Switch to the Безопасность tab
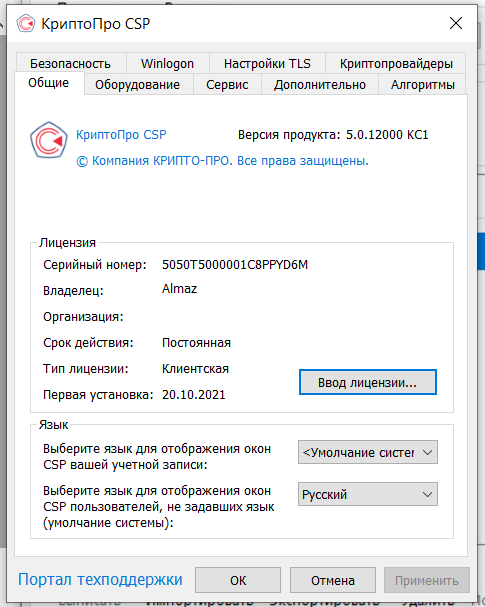This screenshot has width=485, height=607. (x=70, y=63)
